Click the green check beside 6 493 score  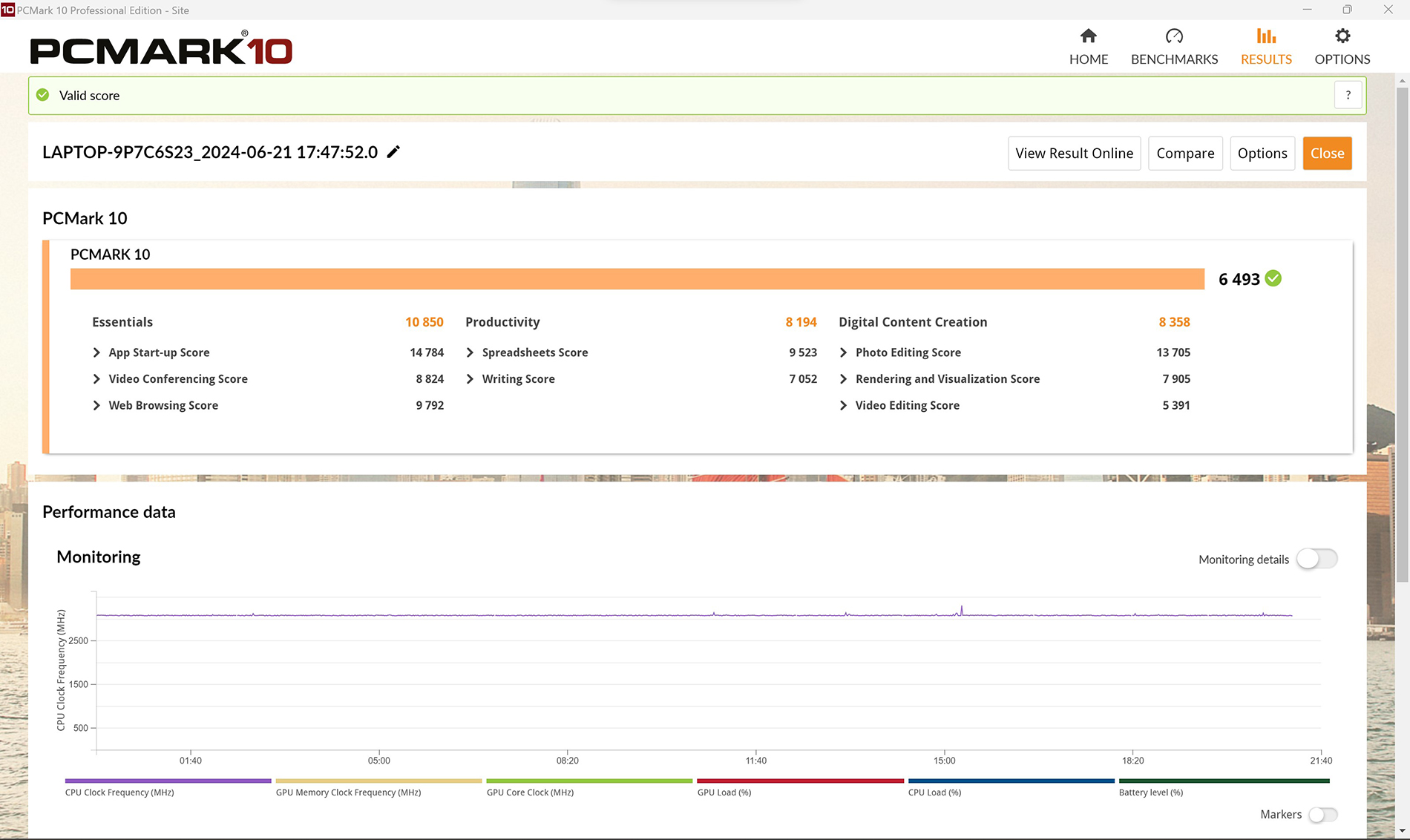1273,278
